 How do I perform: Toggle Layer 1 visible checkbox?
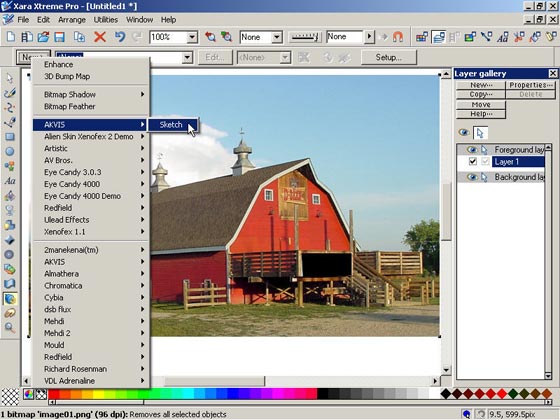[472, 161]
